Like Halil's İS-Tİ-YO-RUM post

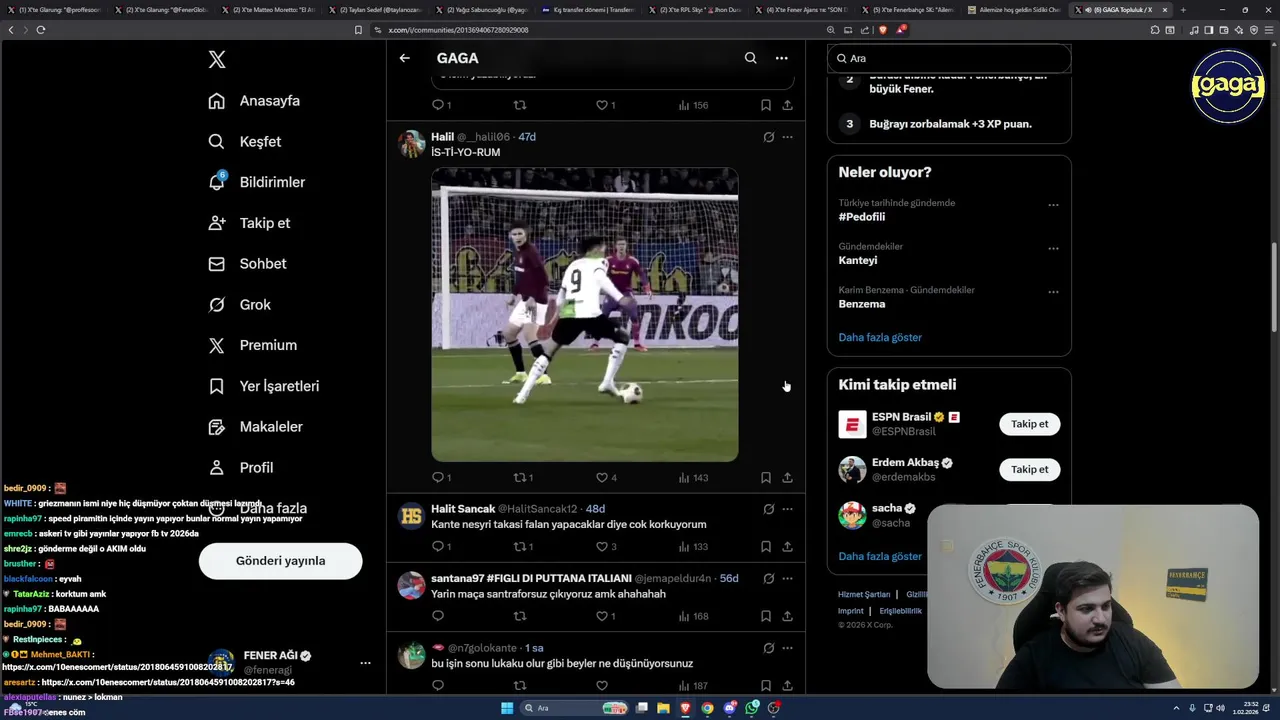[x=602, y=478]
